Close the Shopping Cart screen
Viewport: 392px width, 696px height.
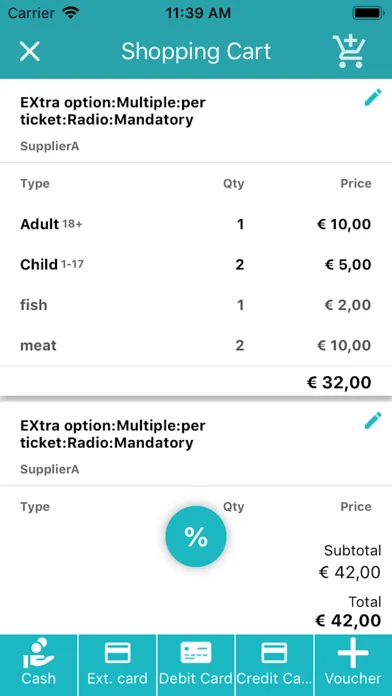pyautogui.click(x=30, y=51)
